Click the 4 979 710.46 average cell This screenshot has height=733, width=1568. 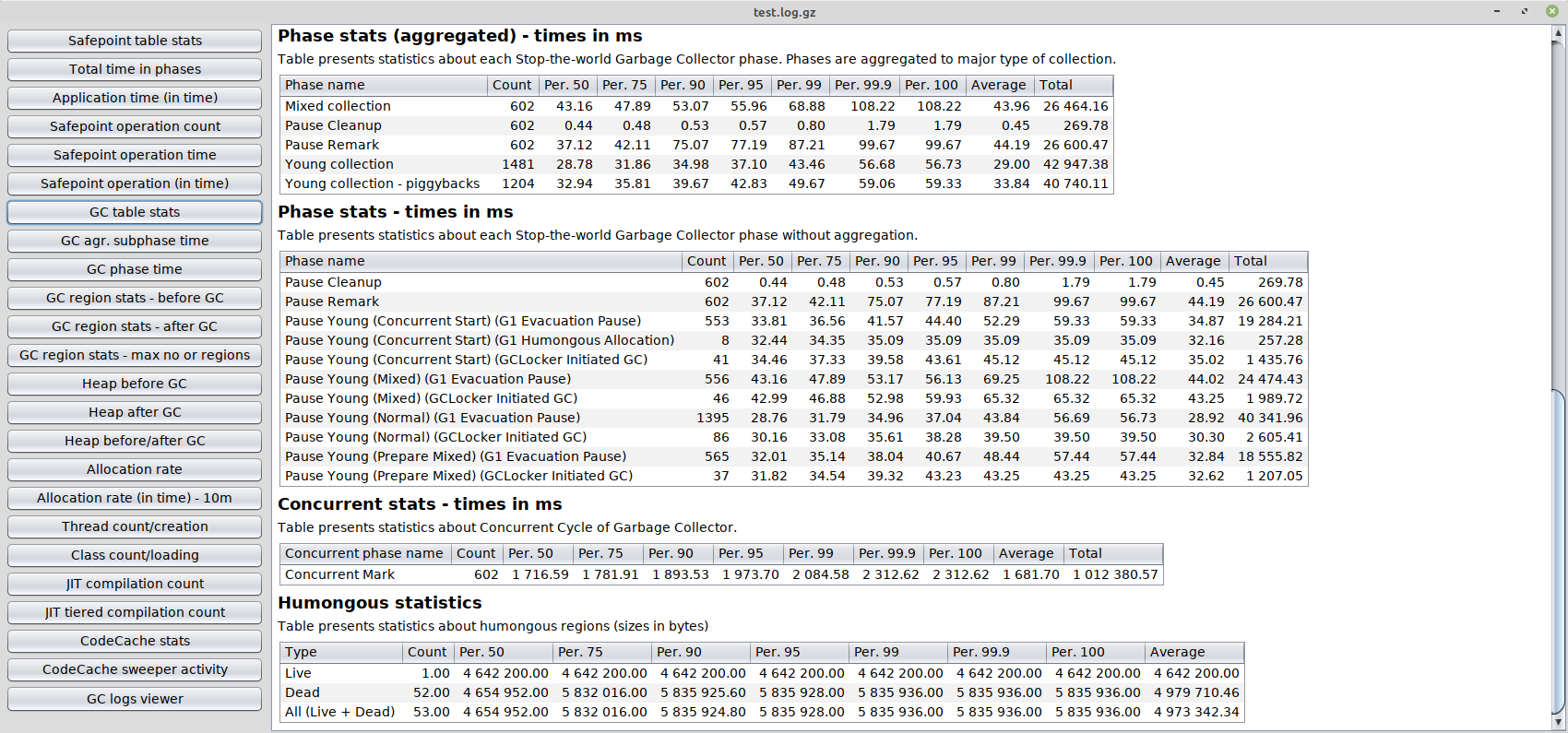click(1196, 692)
